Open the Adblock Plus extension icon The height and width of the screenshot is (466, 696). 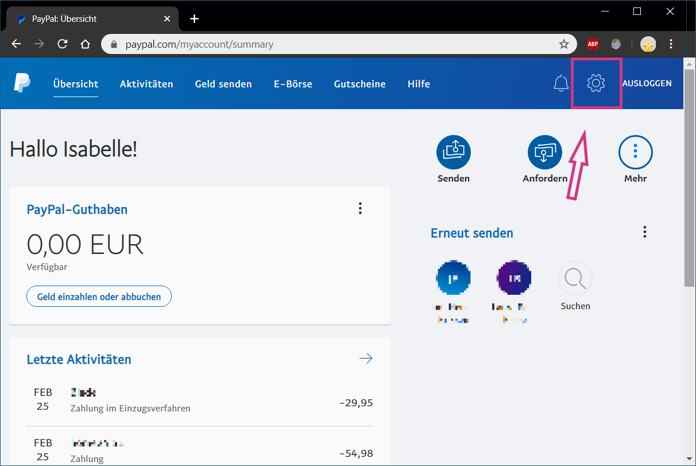(593, 44)
